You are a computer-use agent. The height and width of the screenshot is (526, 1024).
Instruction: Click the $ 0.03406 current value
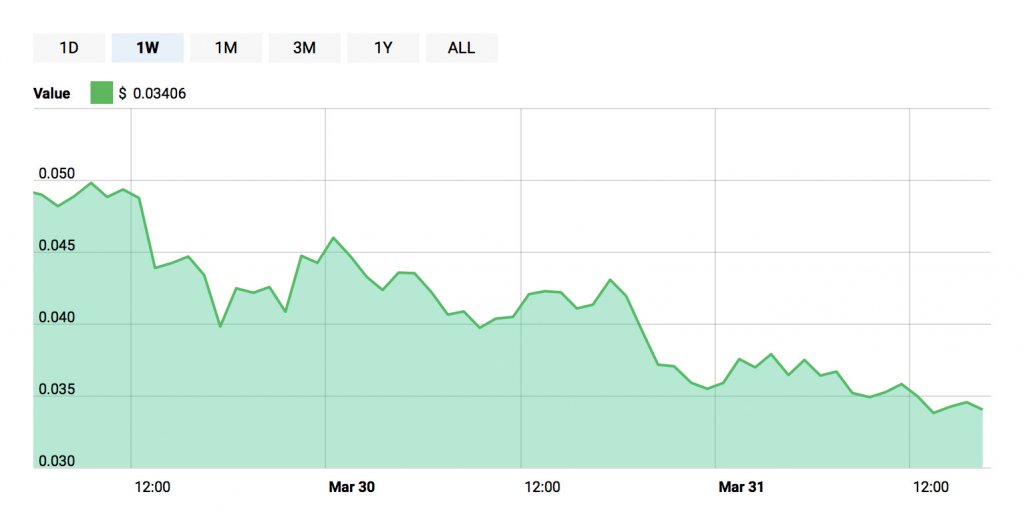[152, 93]
